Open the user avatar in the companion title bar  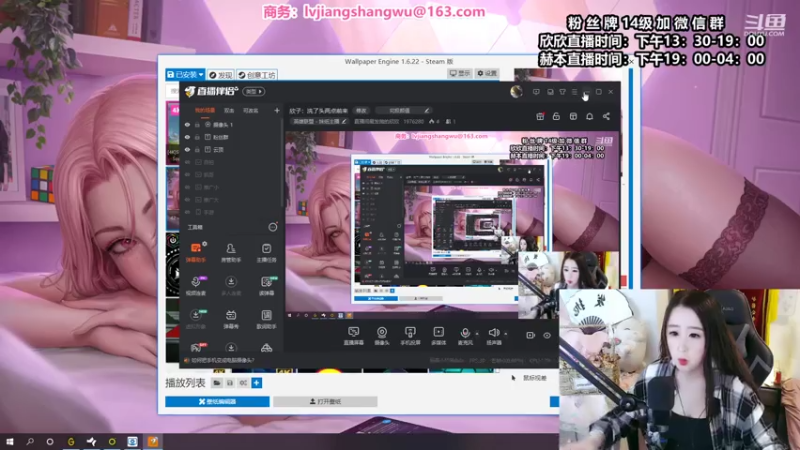[x=516, y=92]
